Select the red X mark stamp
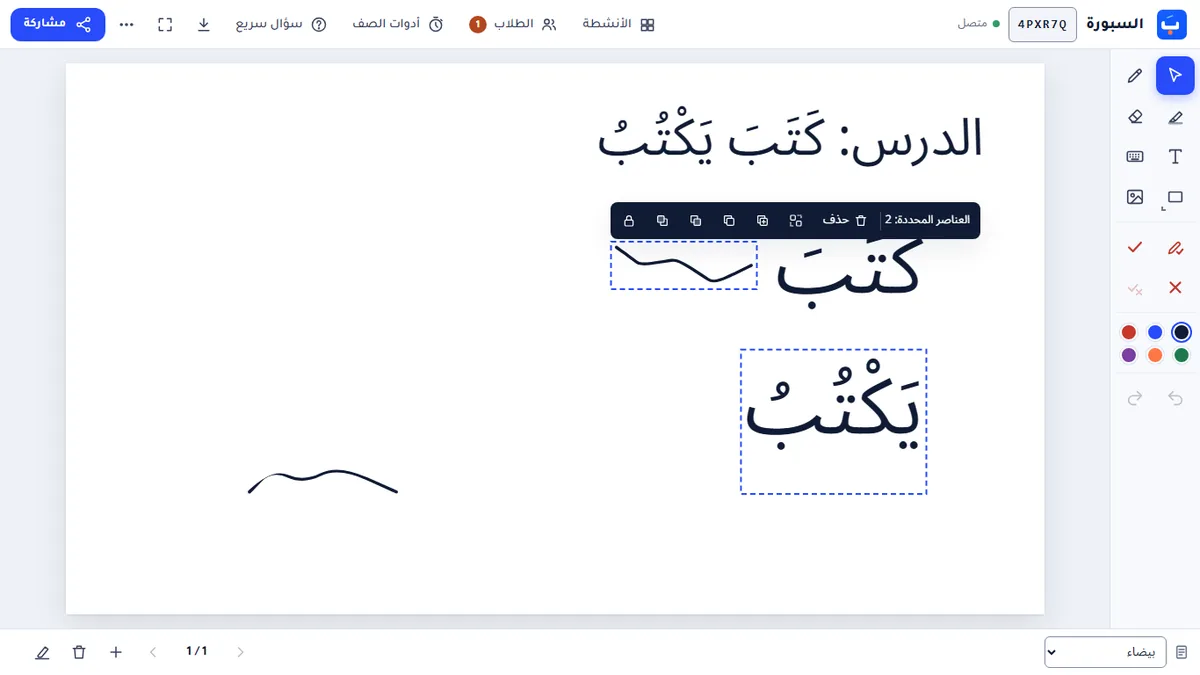This screenshot has width=1200, height=675. click(1175, 288)
